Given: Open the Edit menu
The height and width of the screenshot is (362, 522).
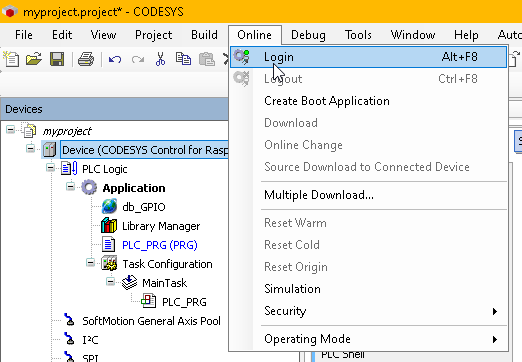Looking at the screenshot, I should click(x=62, y=35).
